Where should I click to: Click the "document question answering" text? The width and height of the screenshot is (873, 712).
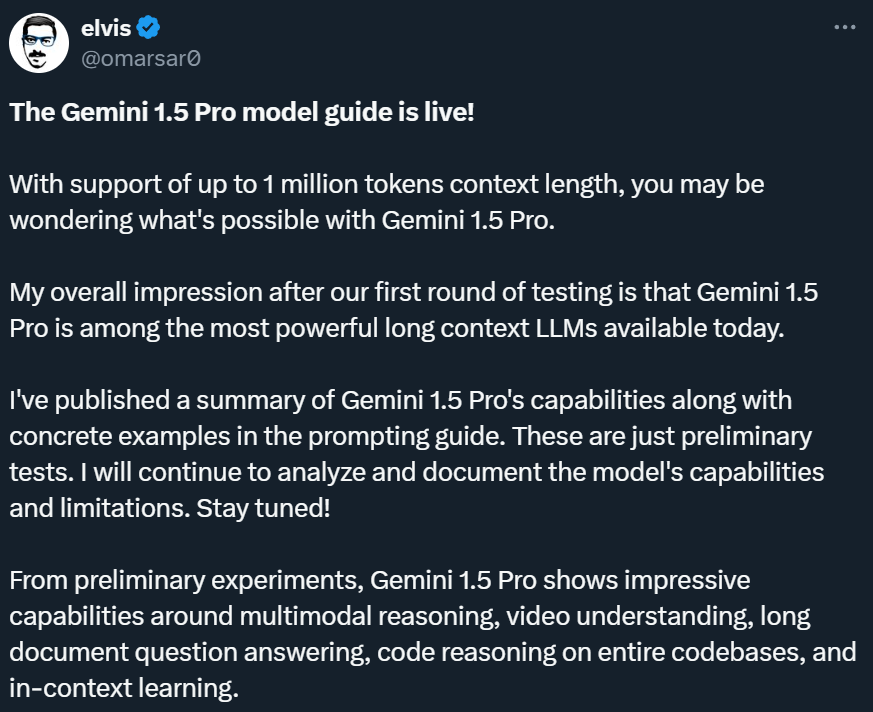(180, 652)
